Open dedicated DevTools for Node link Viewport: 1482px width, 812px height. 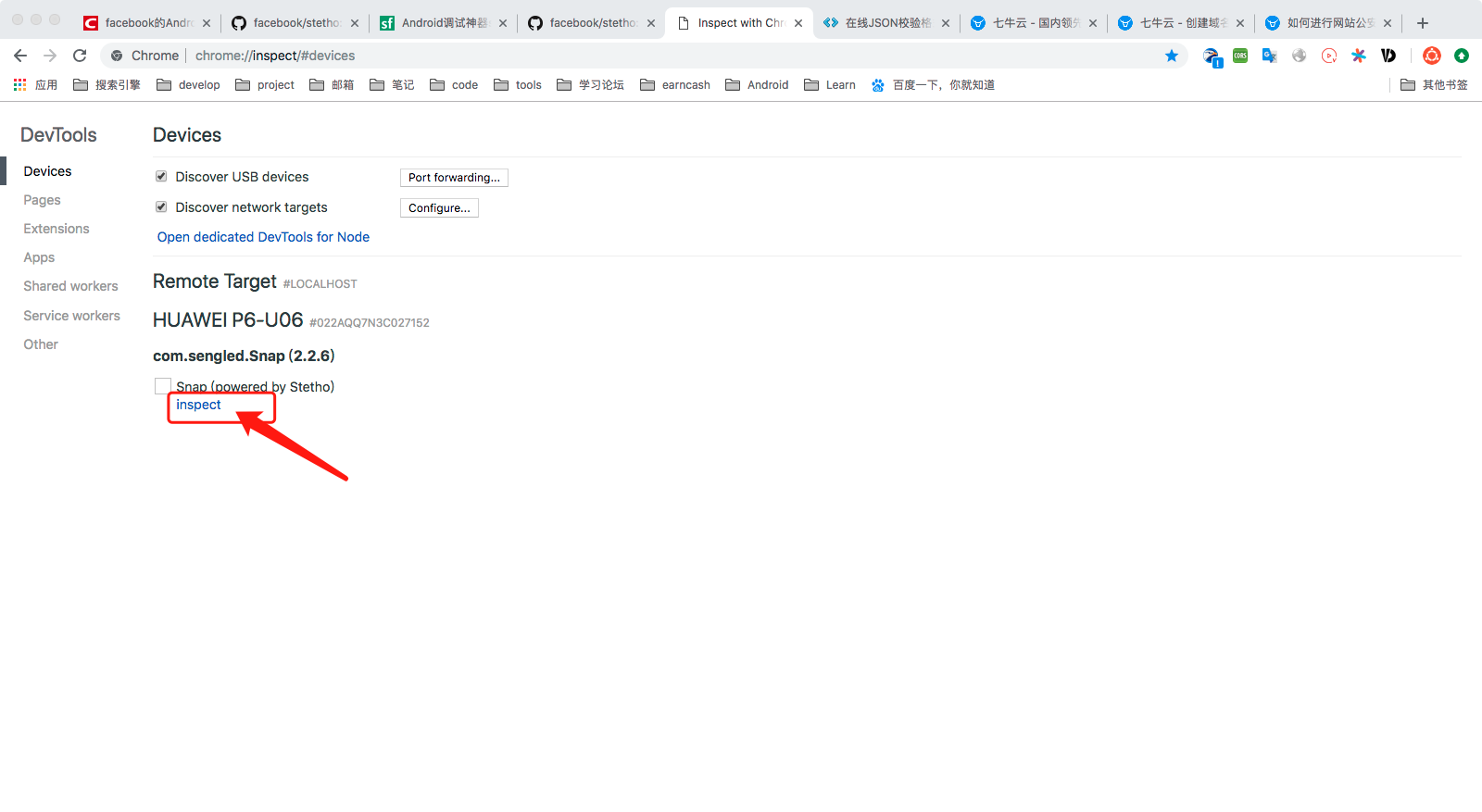point(263,237)
